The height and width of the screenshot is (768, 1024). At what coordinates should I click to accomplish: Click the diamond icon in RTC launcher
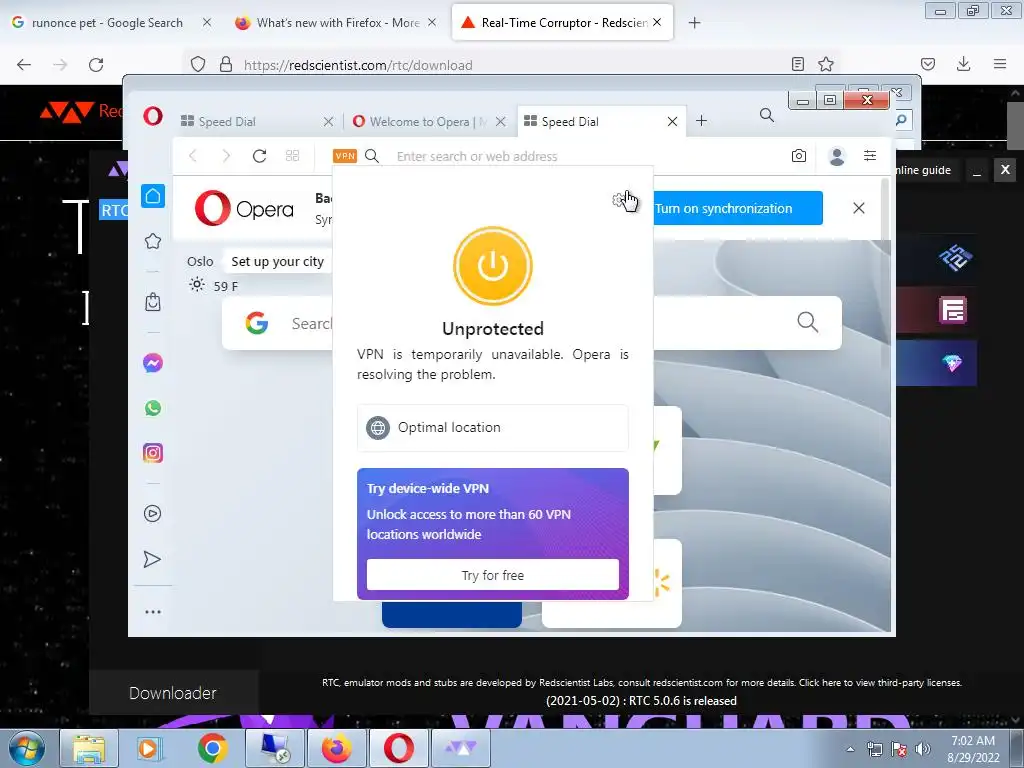tap(952, 363)
